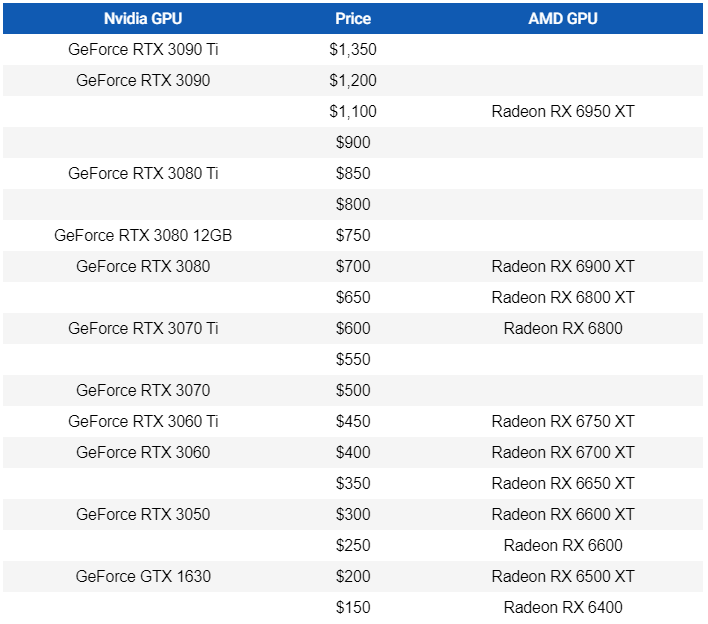Click the $250 price cell

(x=353, y=545)
